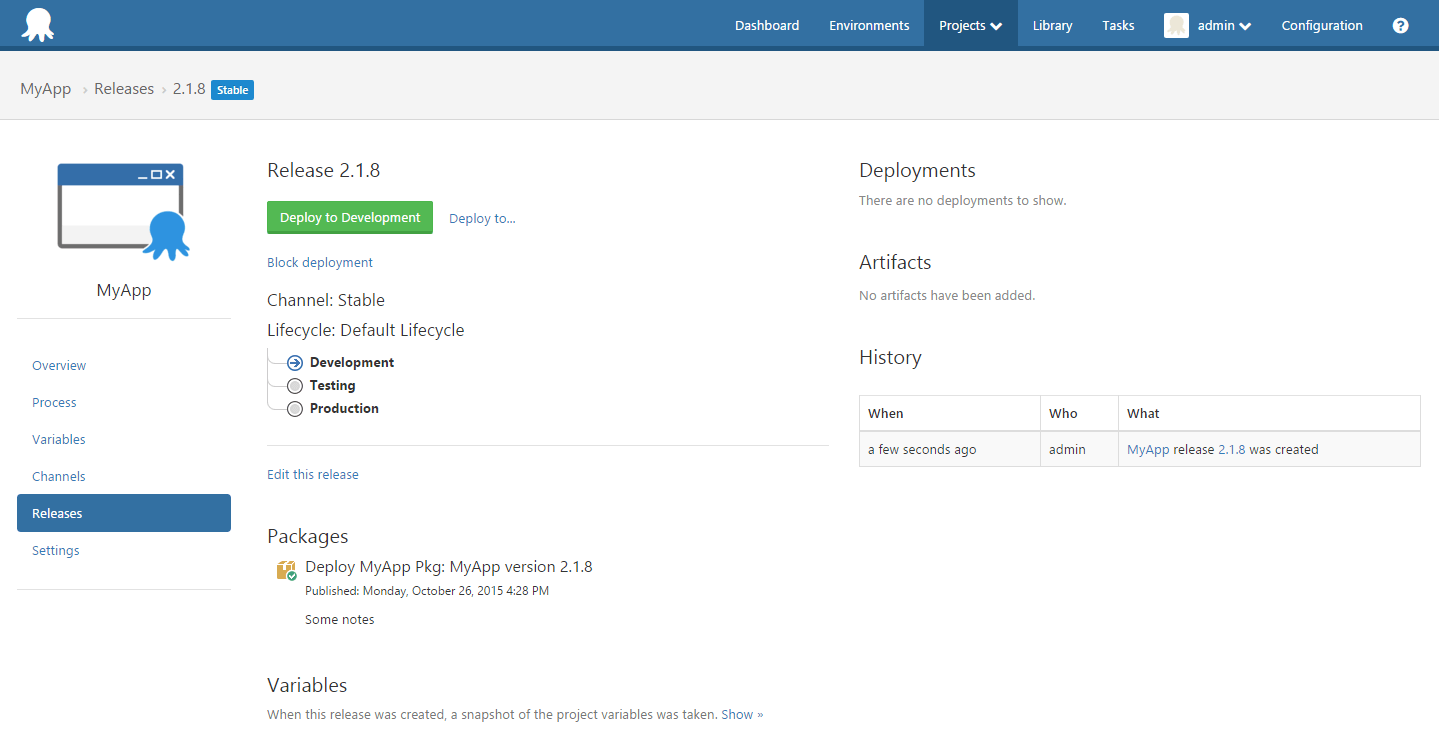Go to the Dashboard menu item

(767, 26)
